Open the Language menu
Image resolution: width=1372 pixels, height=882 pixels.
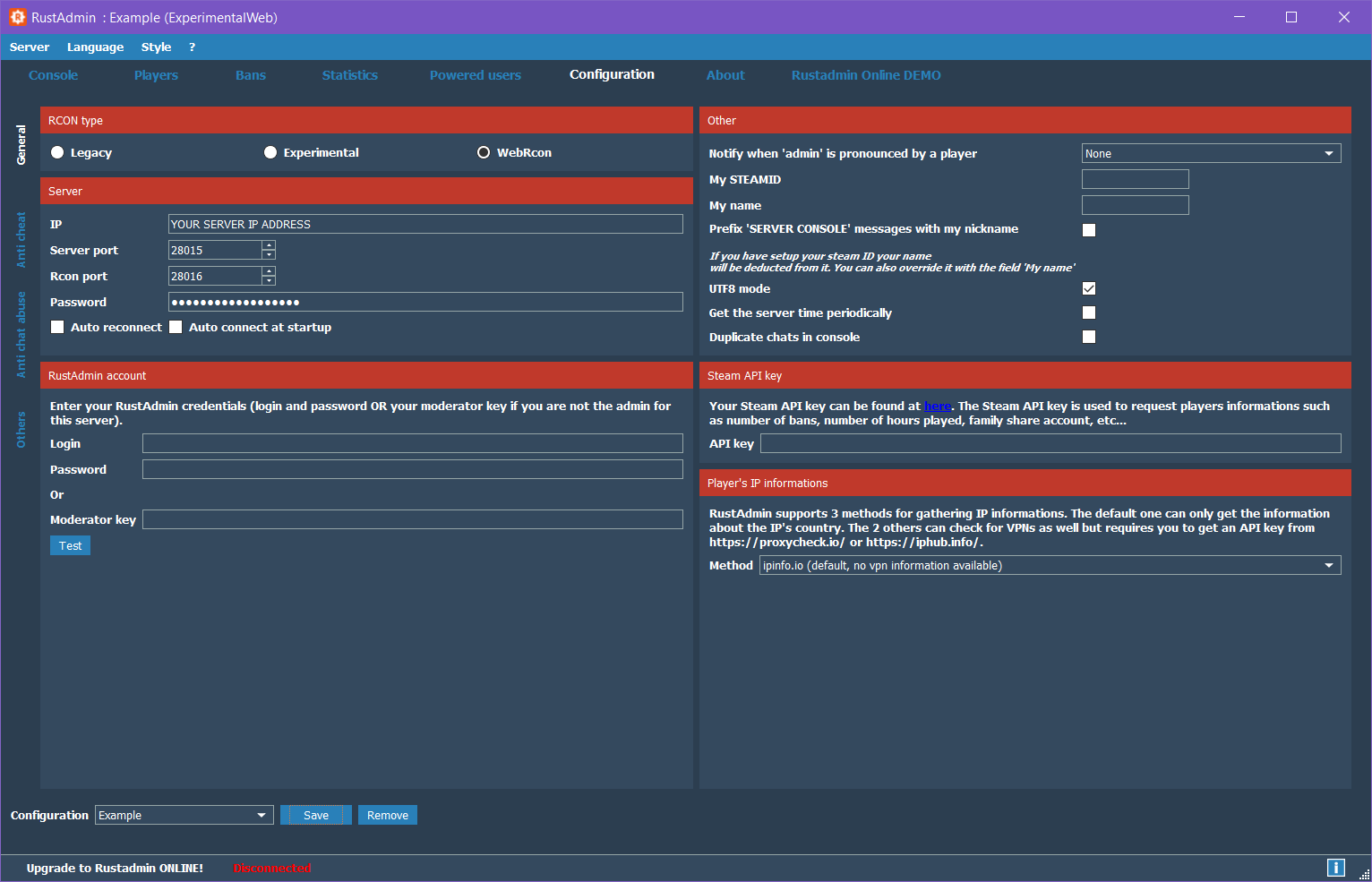(95, 47)
